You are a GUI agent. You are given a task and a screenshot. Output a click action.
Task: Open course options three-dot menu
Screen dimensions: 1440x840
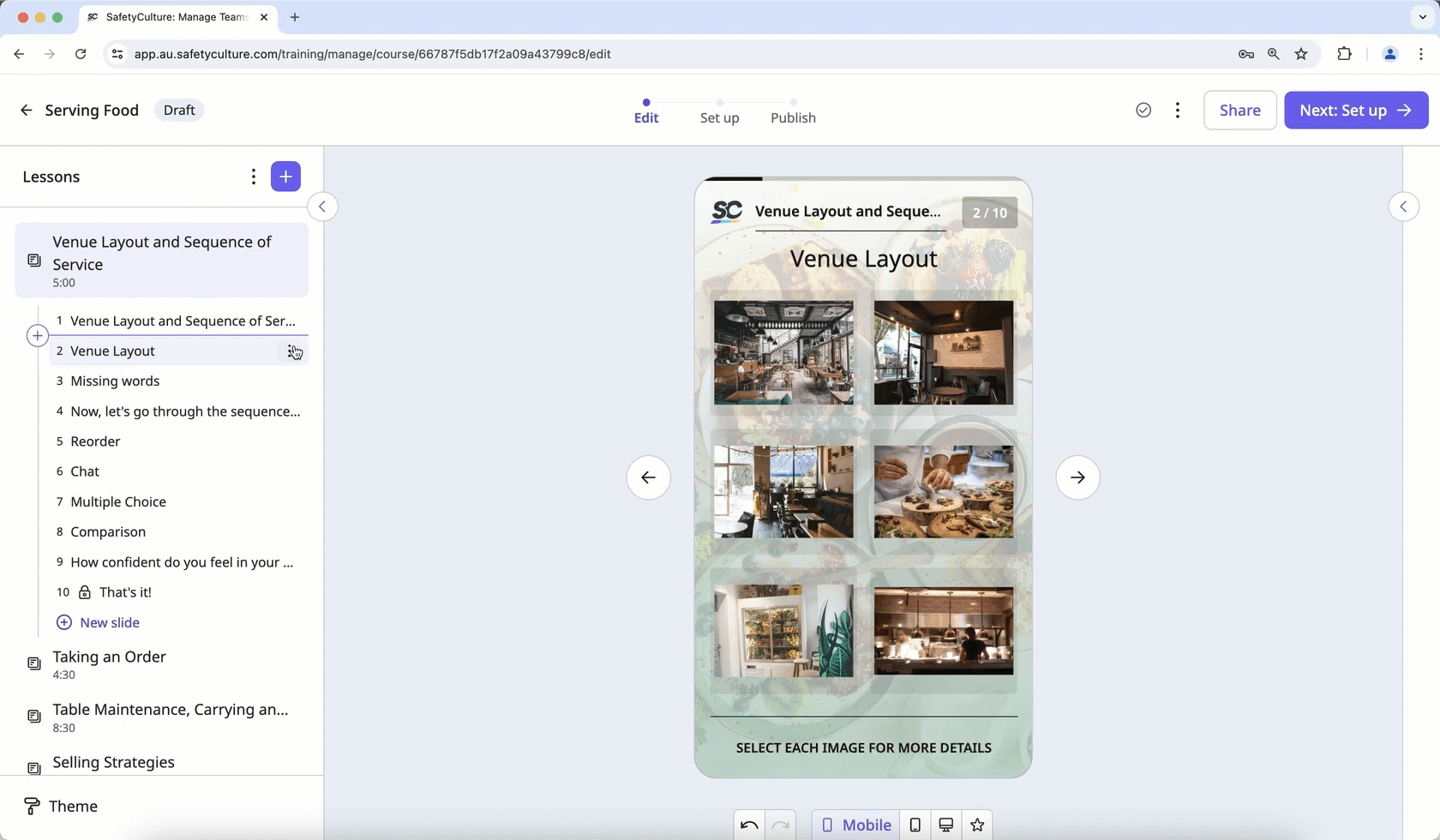pyautogui.click(x=1178, y=110)
